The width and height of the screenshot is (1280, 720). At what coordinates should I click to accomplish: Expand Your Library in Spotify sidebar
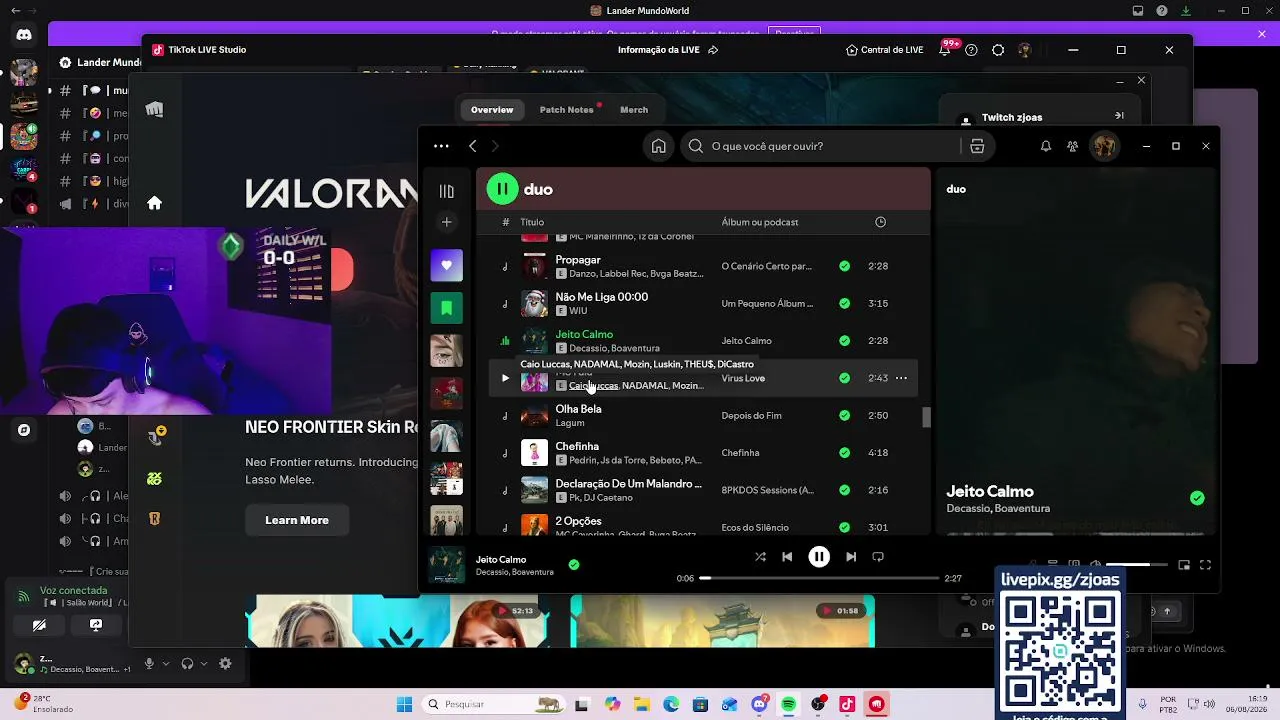pyautogui.click(x=446, y=191)
